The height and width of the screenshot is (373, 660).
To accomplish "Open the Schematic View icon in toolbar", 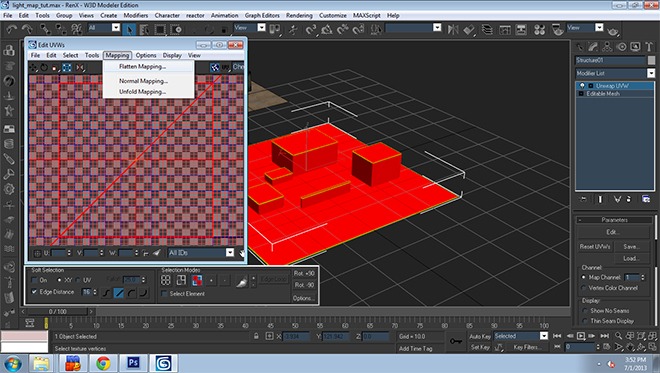I will (x=522, y=29).
